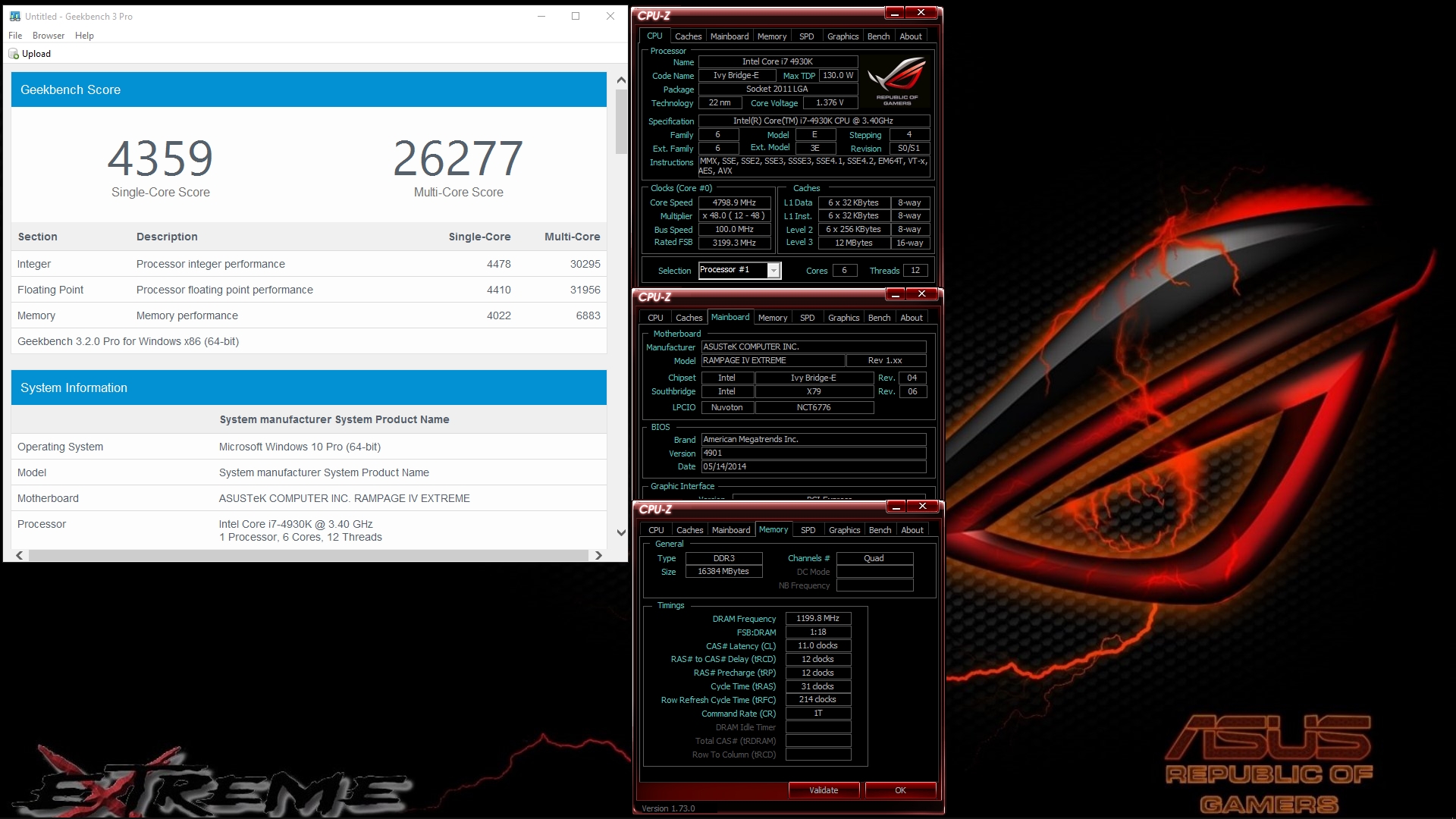
Task: Open About tab in top CPU-Z window
Action: [911, 36]
